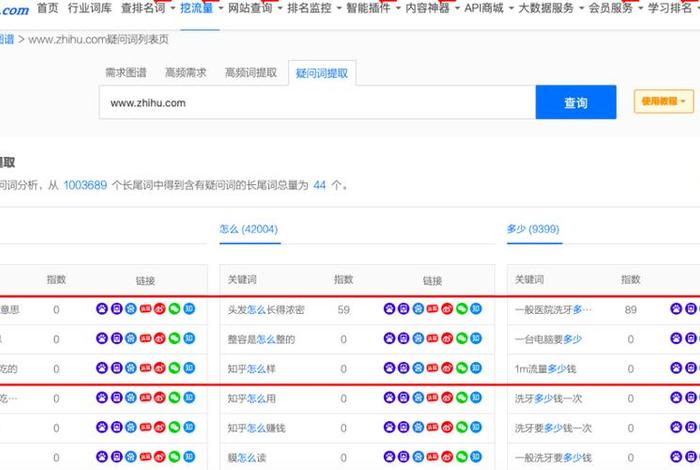Screen dimensions: 700x470
Task: Open the 怎么 (42004) column header link
Action: (x=249, y=229)
